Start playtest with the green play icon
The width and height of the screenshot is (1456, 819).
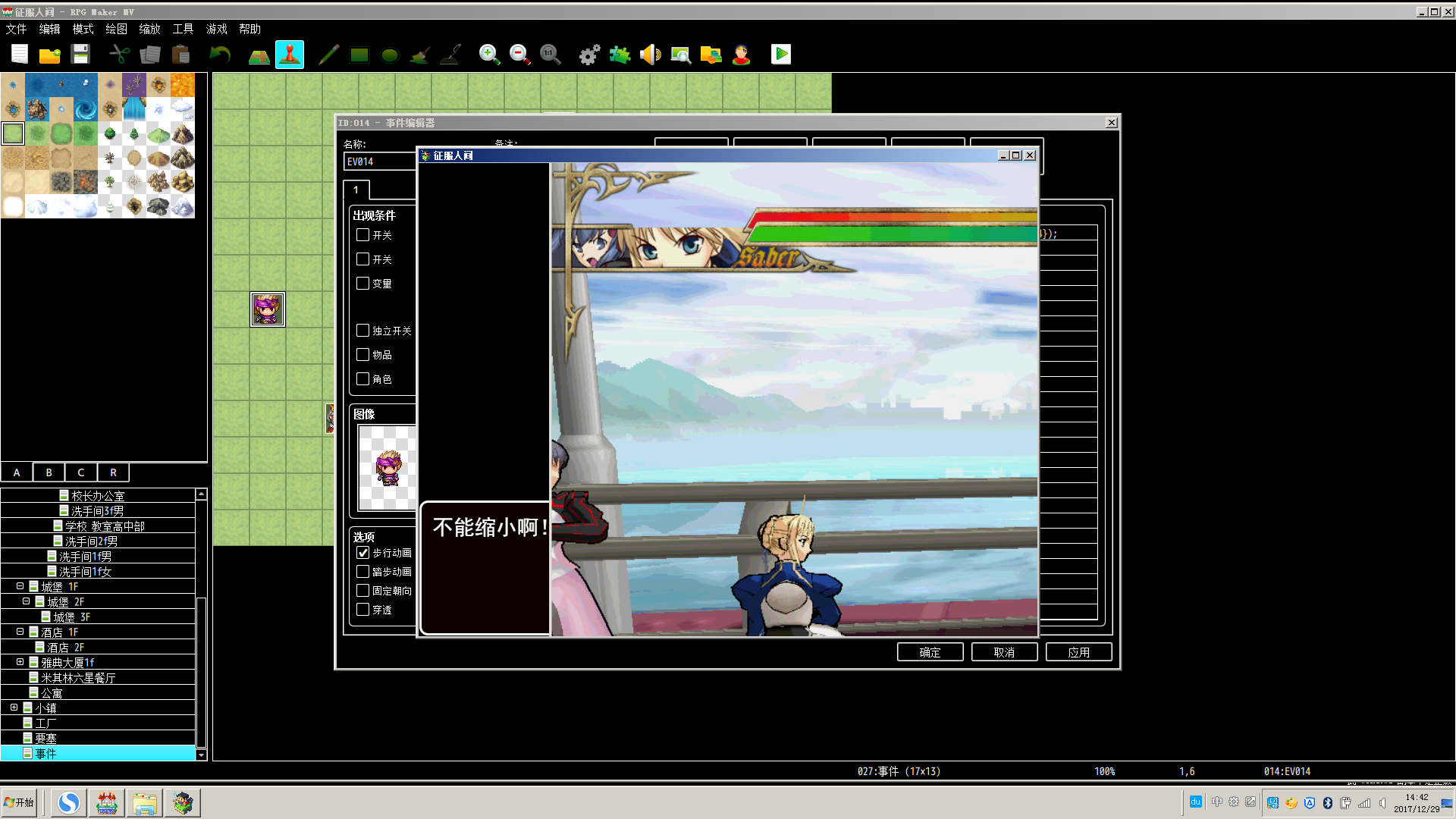click(x=780, y=54)
